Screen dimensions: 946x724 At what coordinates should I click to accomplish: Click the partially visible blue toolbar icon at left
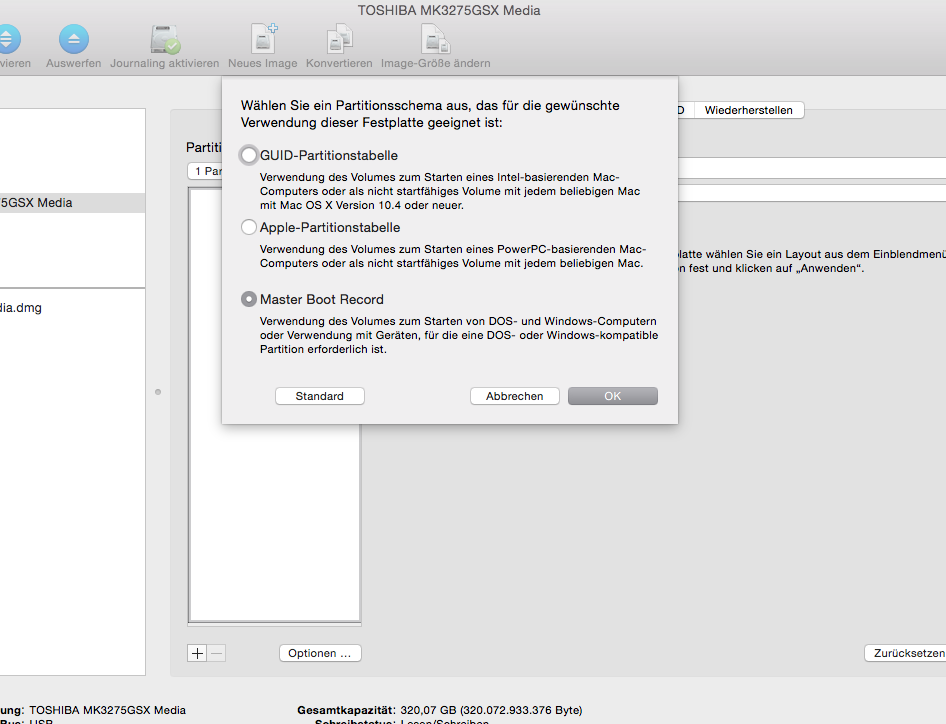click(9, 39)
